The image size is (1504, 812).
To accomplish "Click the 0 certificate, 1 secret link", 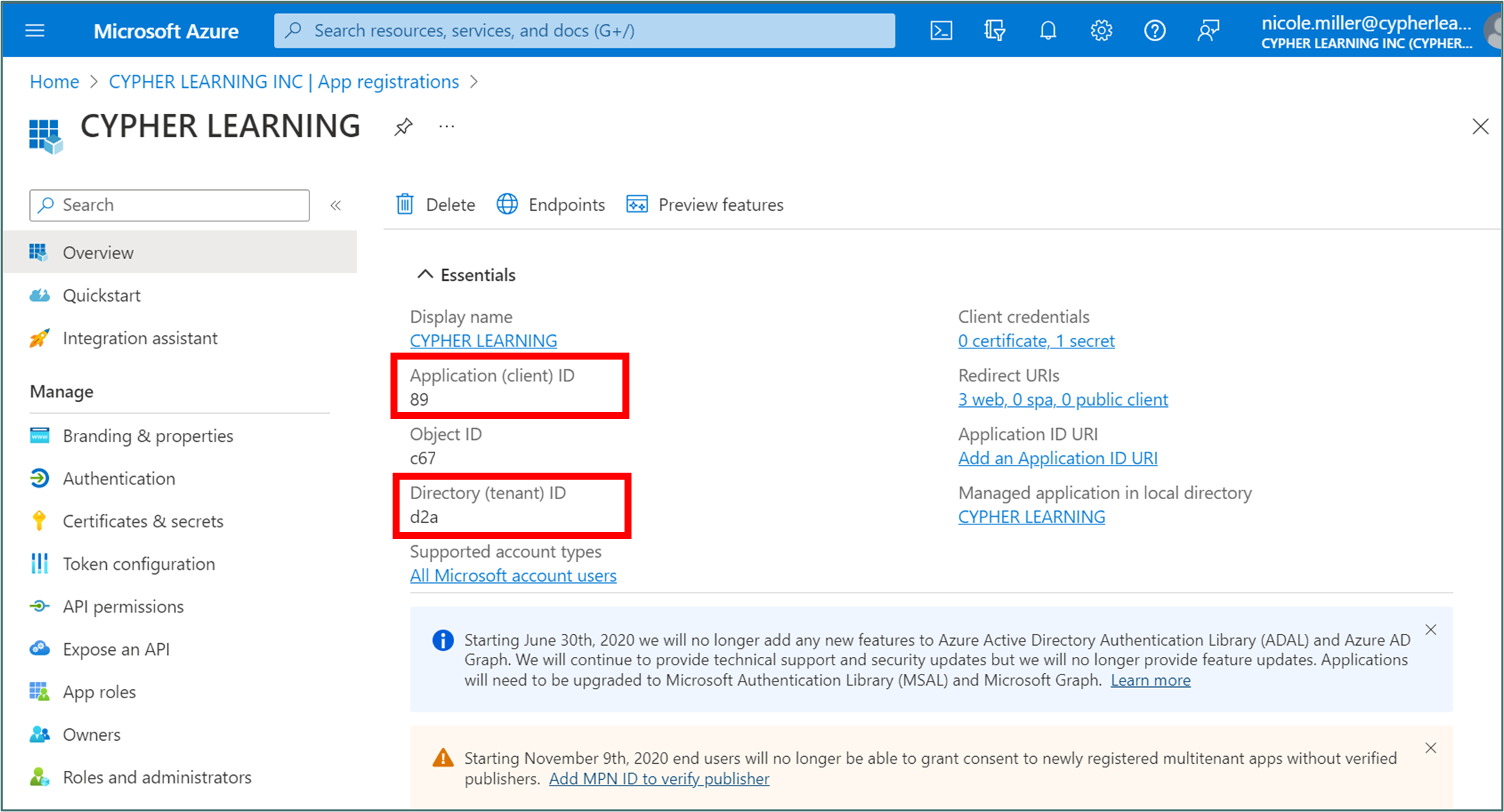I will tap(1036, 341).
